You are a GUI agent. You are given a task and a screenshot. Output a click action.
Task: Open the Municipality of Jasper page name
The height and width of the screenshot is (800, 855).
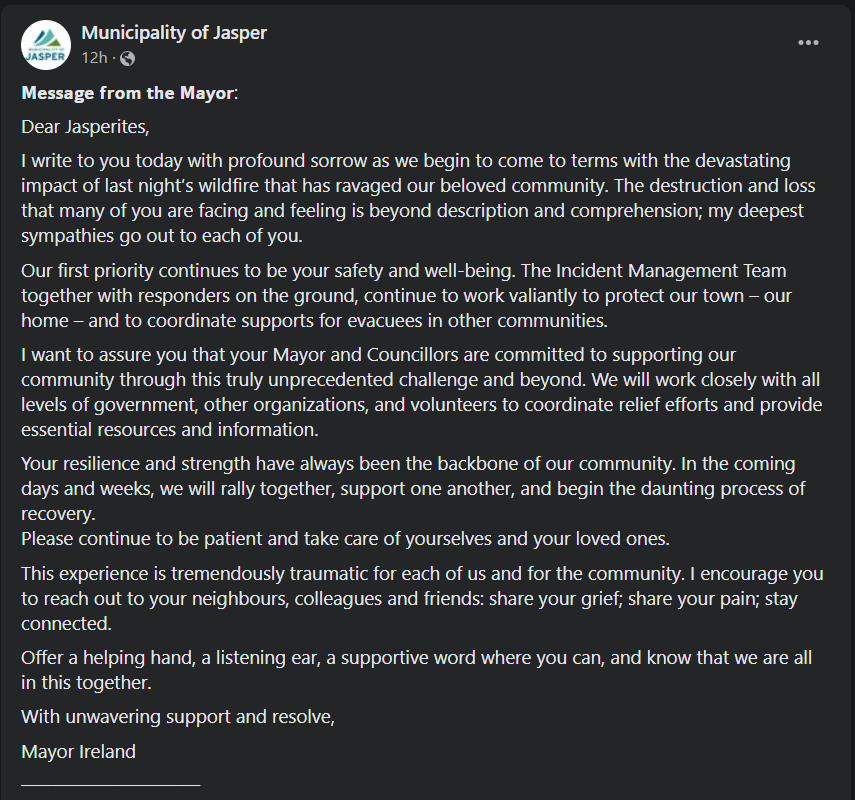click(174, 33)
